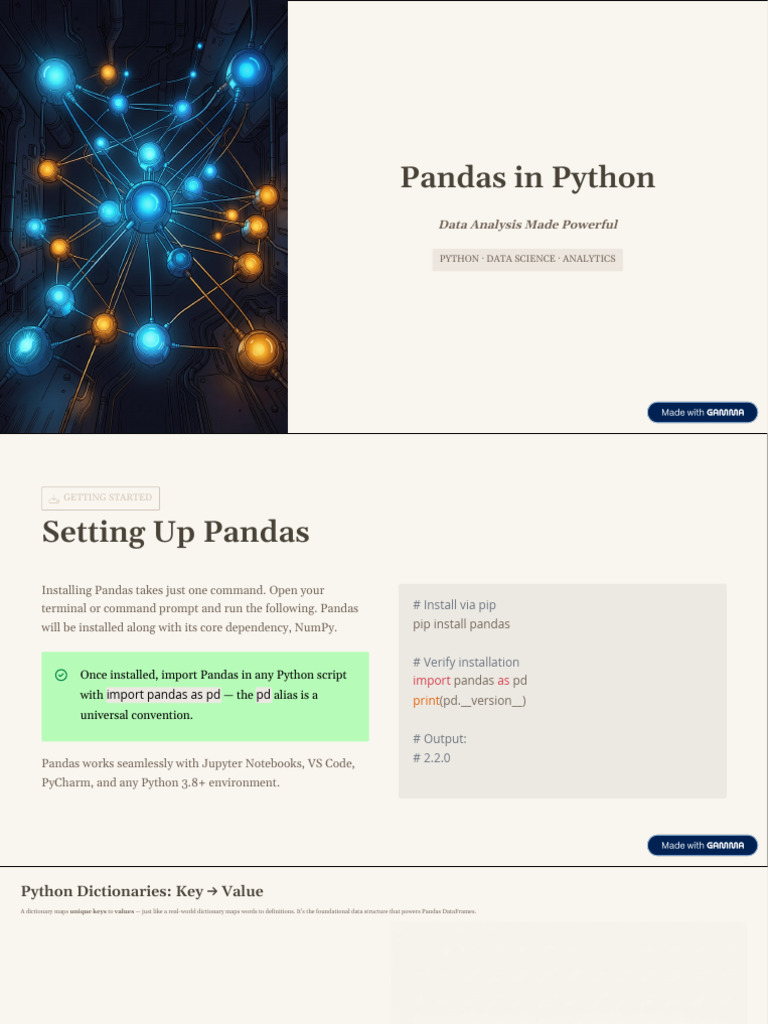
Task: Select inline import pandas as pd code in callout
Action: [x=163, y=694]
